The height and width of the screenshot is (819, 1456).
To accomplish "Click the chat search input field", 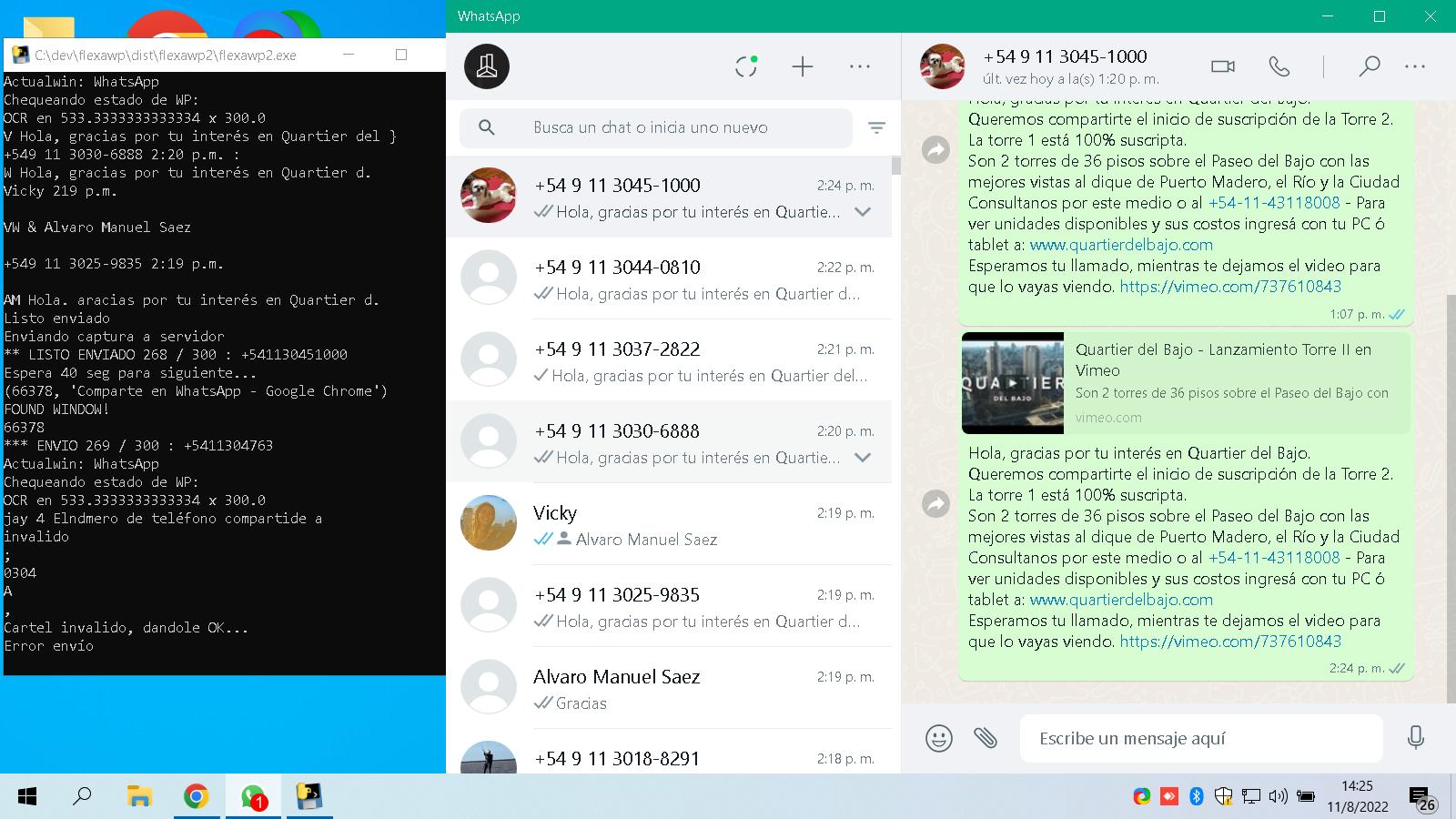I will click(655, 127).
